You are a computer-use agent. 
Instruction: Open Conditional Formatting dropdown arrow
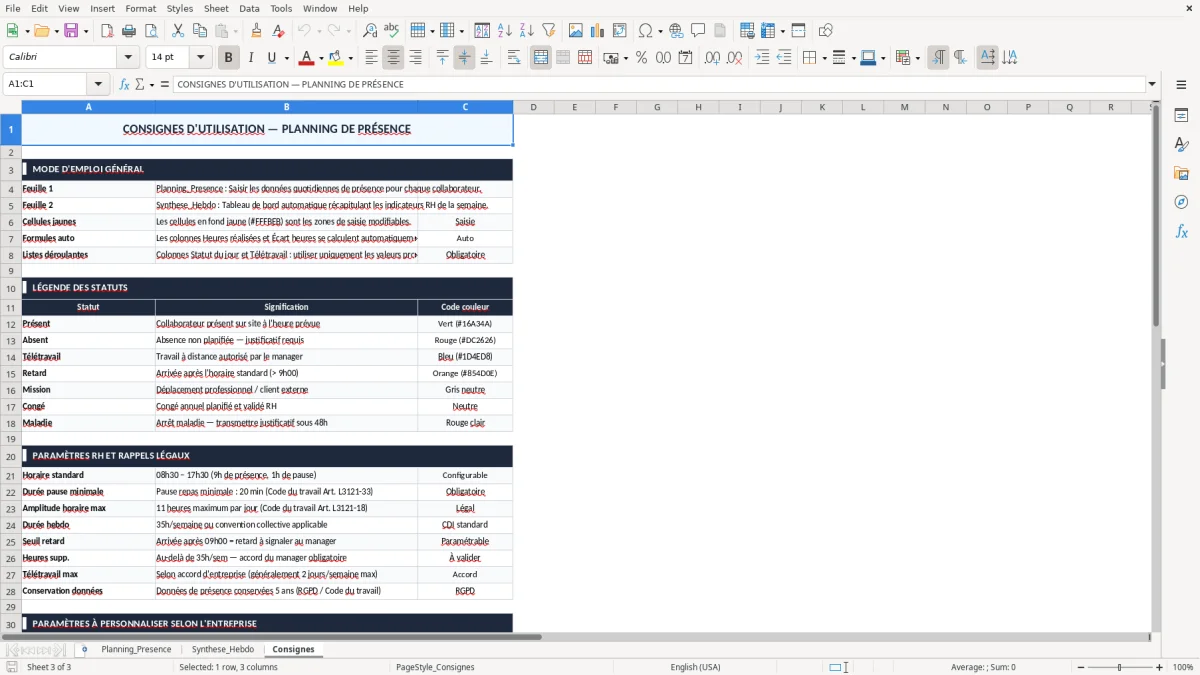[x=917, y=58]
